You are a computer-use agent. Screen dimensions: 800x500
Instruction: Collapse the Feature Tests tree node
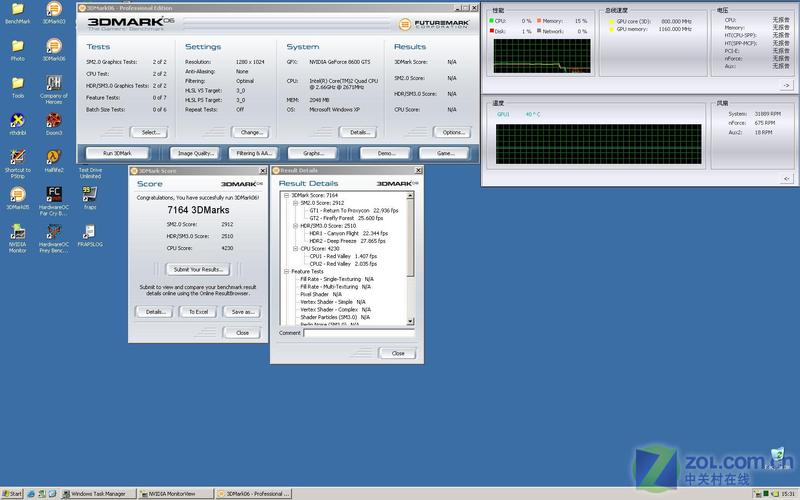click(286, 271)
